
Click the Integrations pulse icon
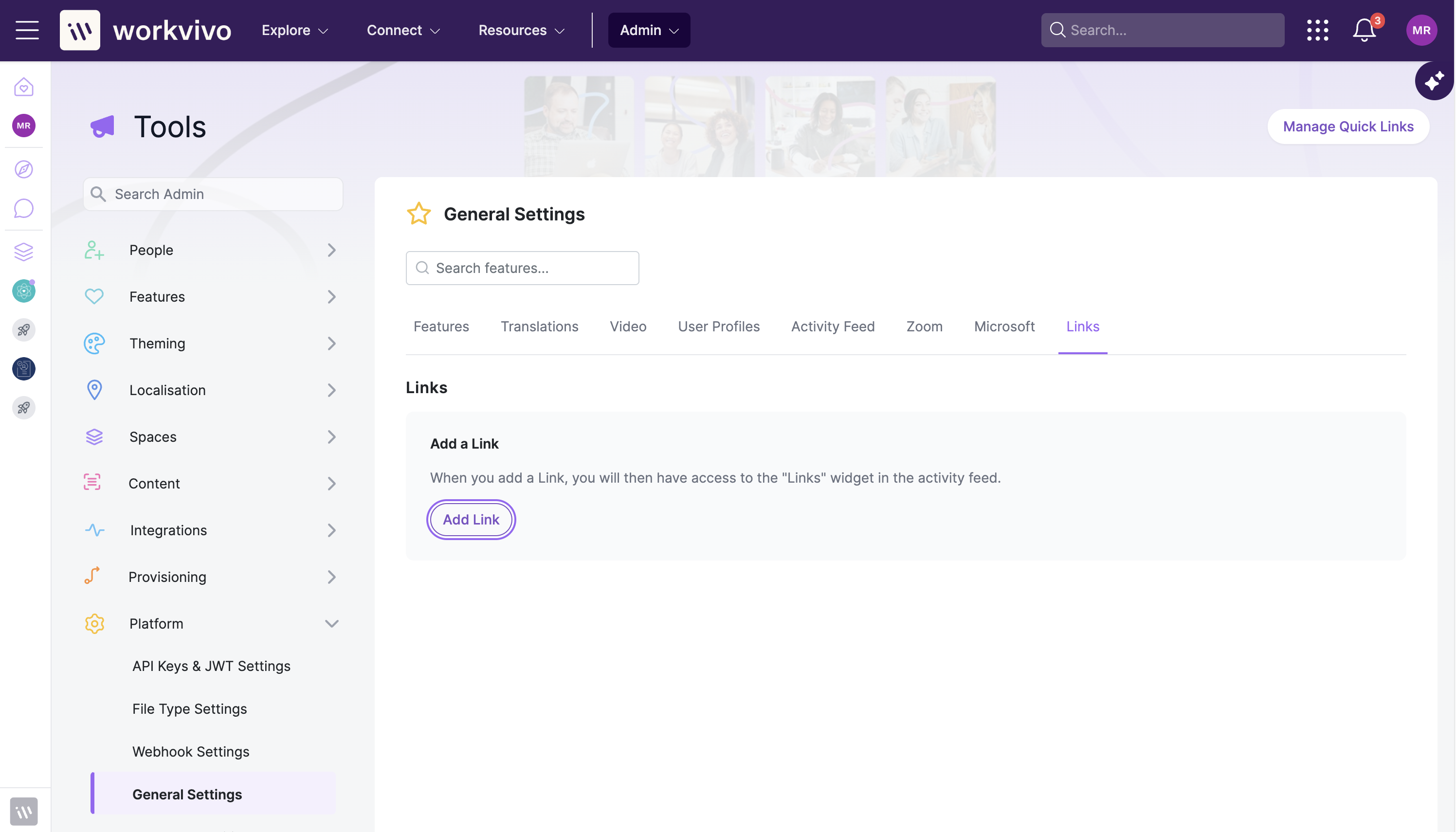95,530
